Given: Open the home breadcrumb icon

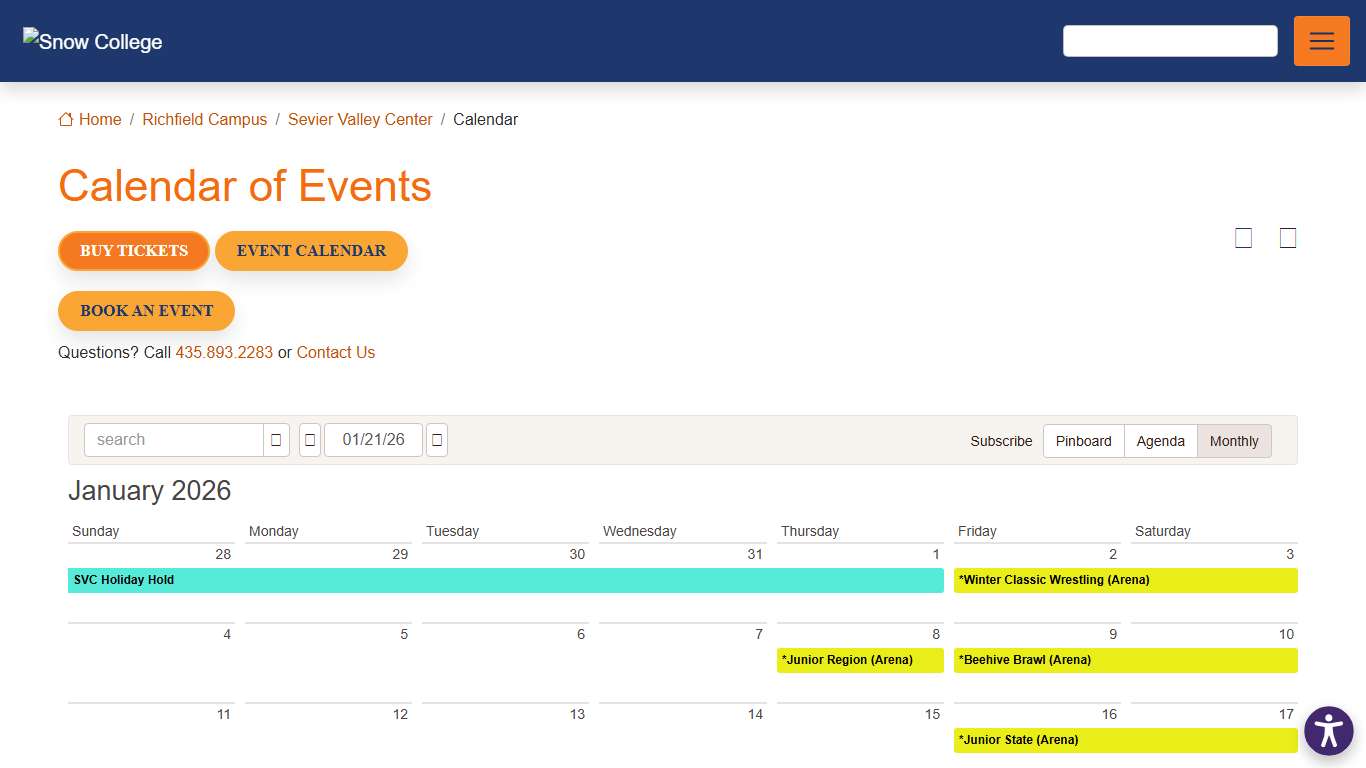Looking at the screenshot, I should pyautogui.click(x=65, y=119).
